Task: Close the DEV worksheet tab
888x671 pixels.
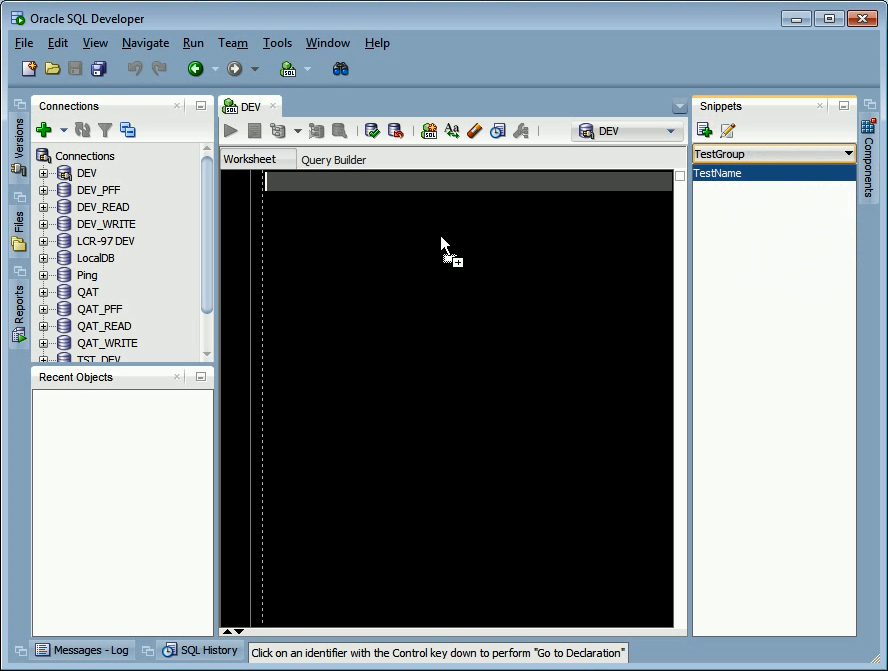Action: (273, 105)
